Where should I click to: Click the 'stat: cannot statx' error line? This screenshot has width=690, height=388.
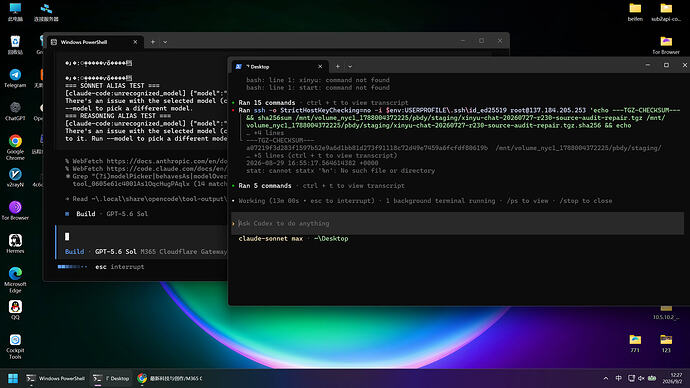point(340,171)
